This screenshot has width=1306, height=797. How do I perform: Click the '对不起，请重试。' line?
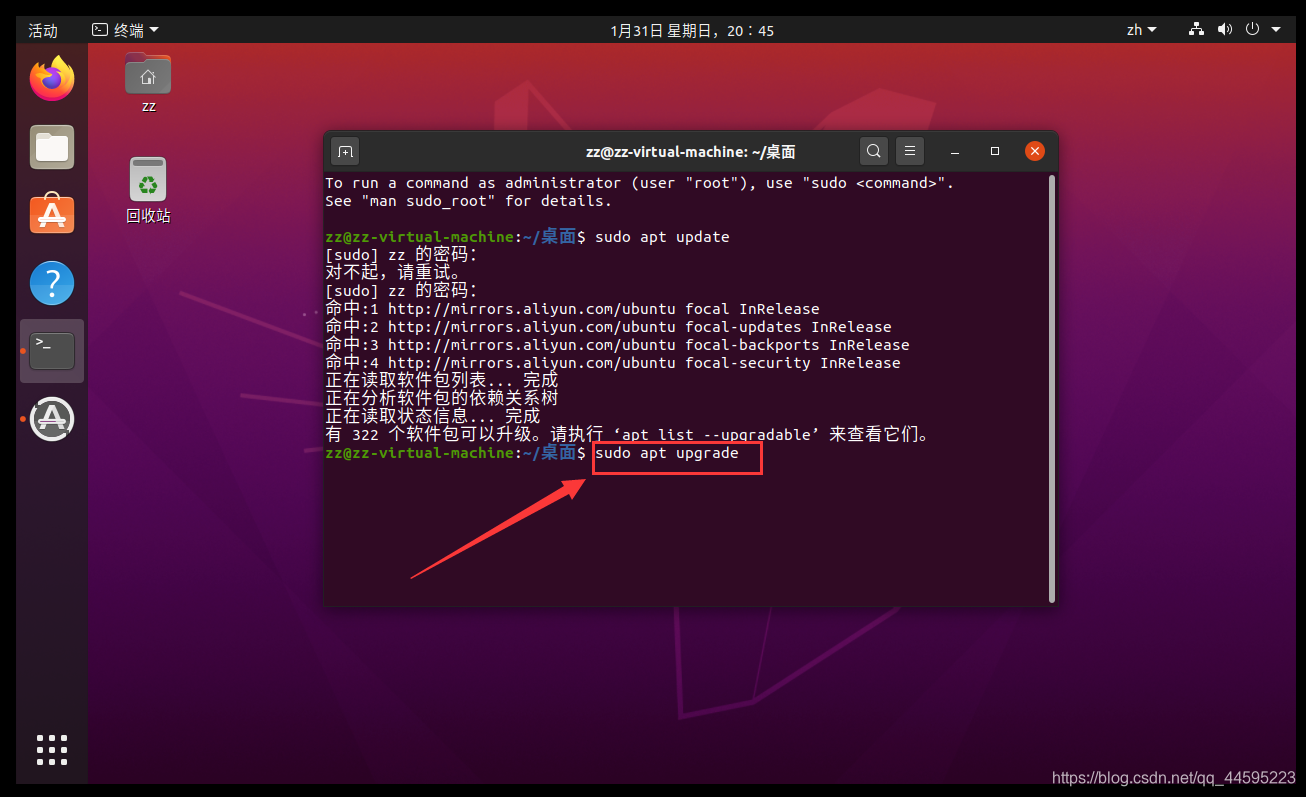[393, 273]
